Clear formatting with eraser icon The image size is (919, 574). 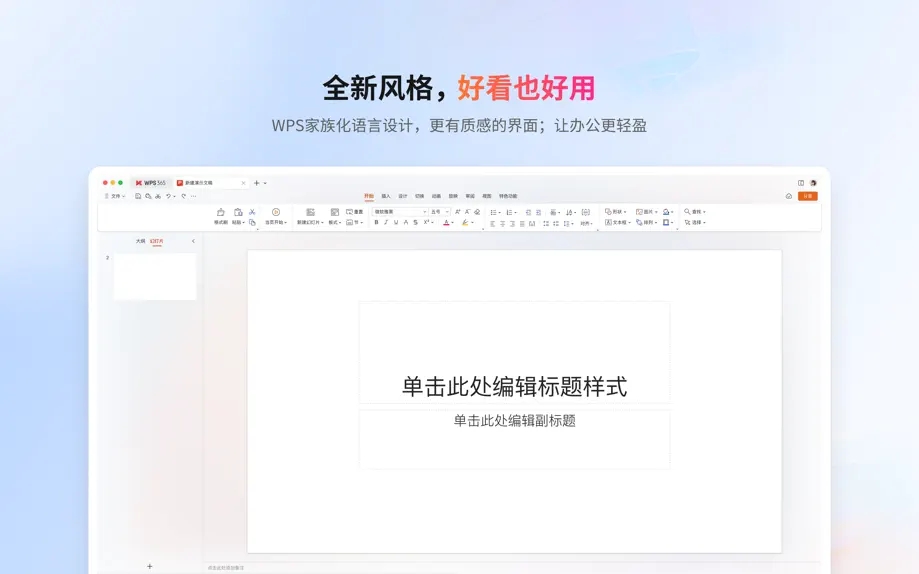click(x=477, y=212)
